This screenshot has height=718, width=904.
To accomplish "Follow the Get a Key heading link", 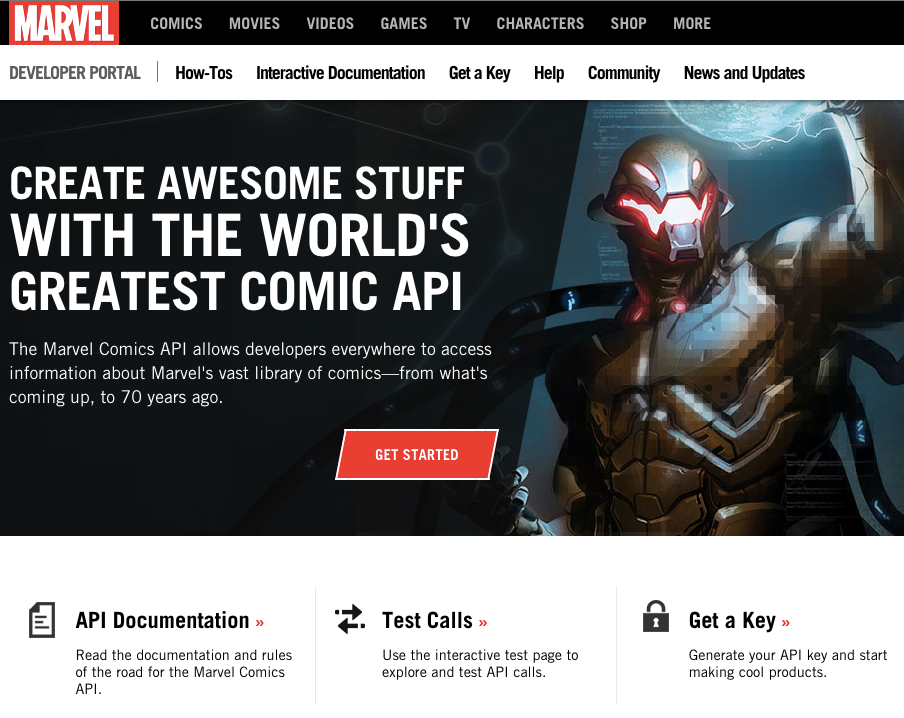I will click(x=739, y=621).
